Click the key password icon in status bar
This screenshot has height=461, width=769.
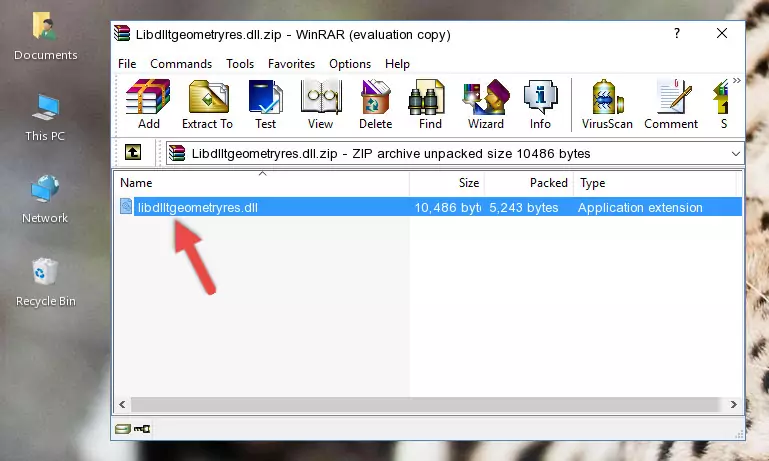[x=142, y=429]
